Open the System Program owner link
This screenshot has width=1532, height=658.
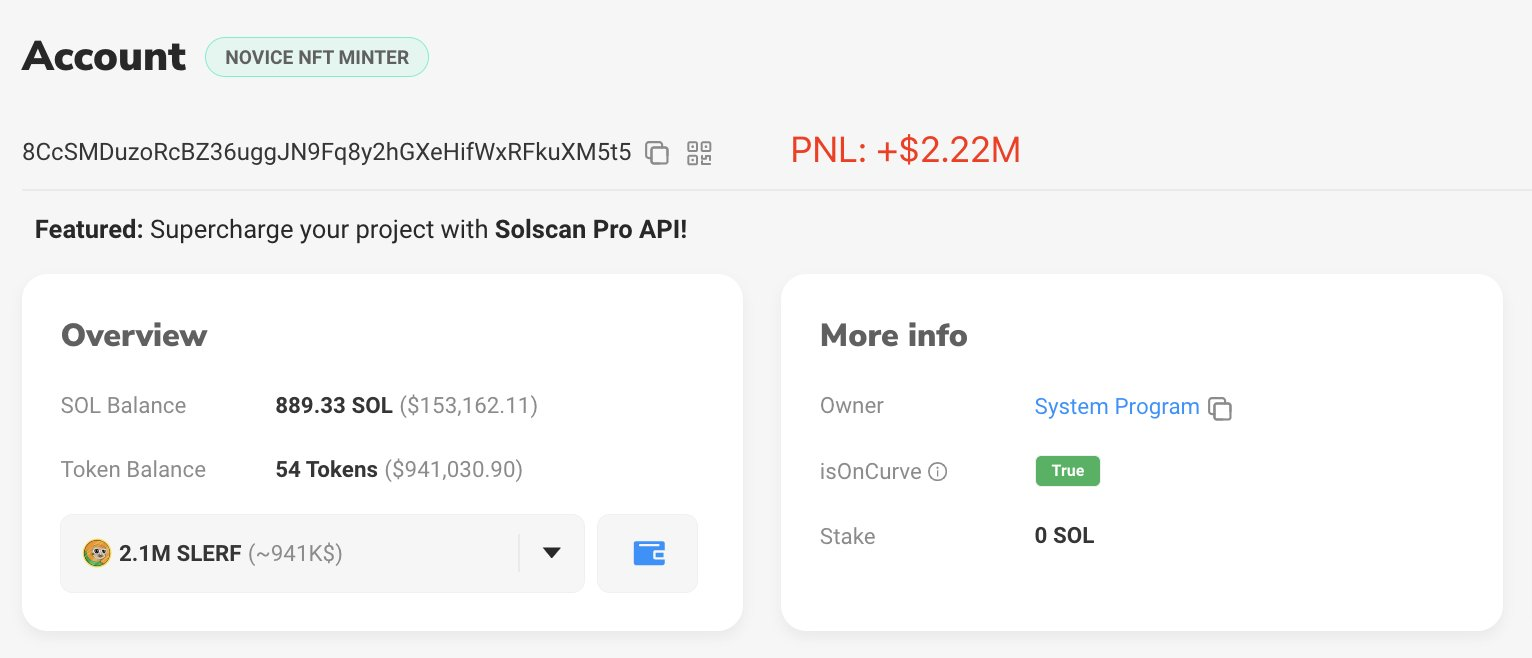(x=1116, y=407)
